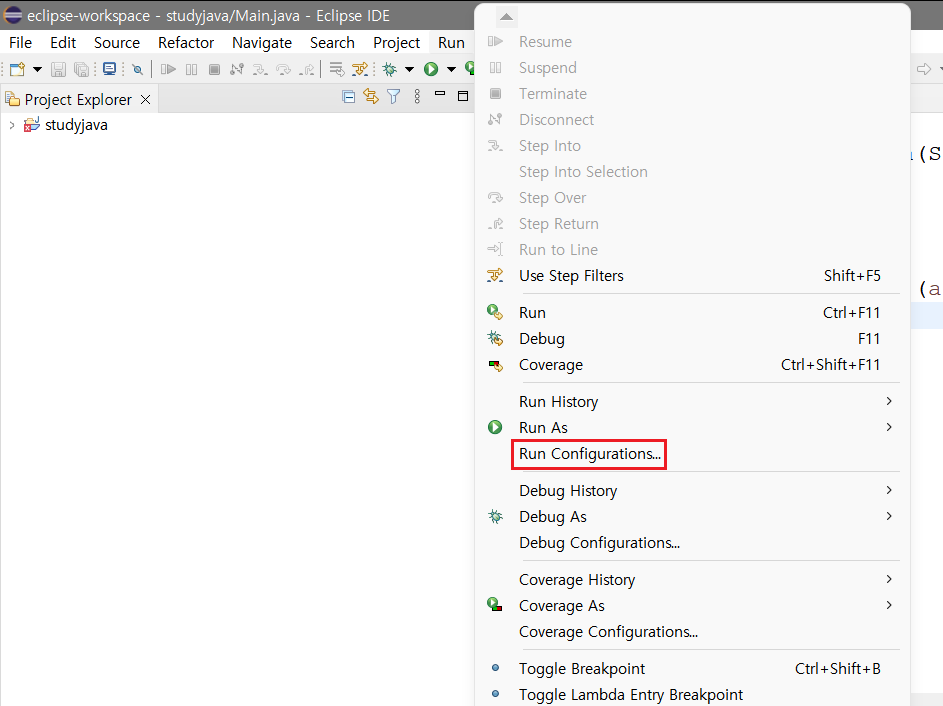Click the Run menu in the menu bar

pyautogui.click(x=451, y=43)
